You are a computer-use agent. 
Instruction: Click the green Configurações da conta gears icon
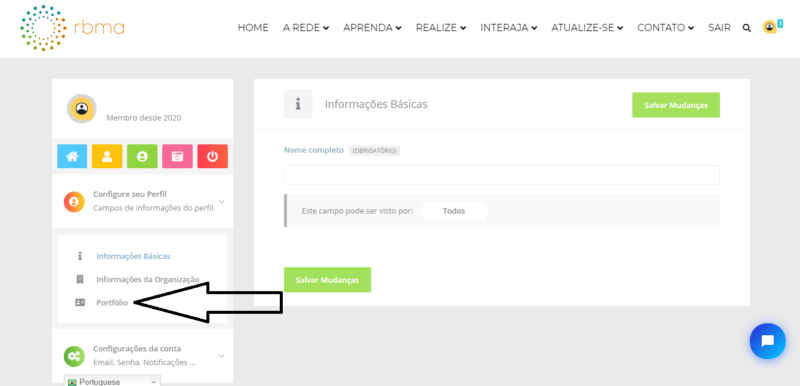tap(74, 356)
